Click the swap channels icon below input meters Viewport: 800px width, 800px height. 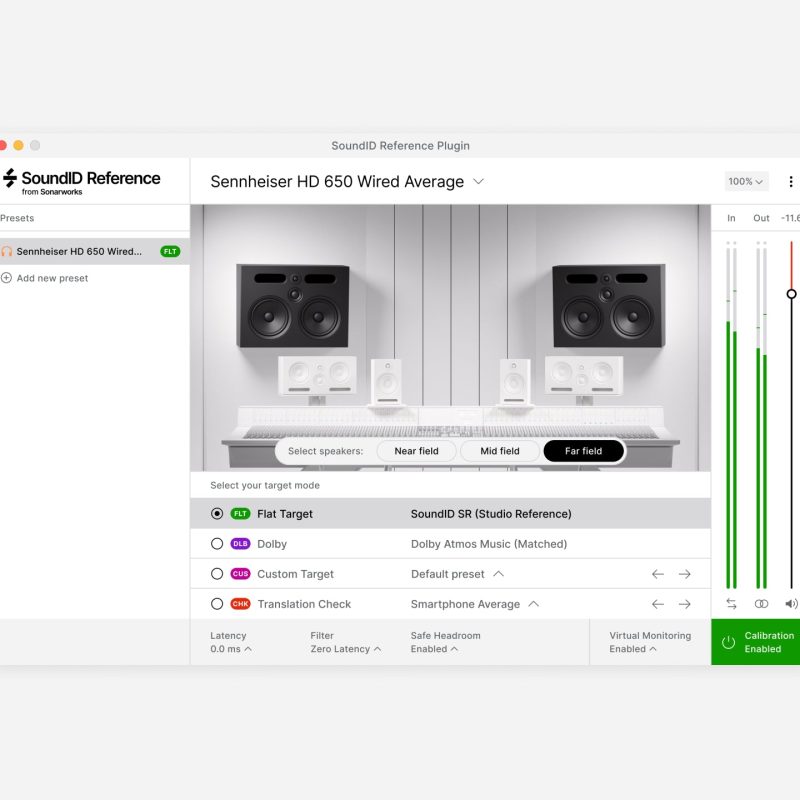tap(731, 604)
